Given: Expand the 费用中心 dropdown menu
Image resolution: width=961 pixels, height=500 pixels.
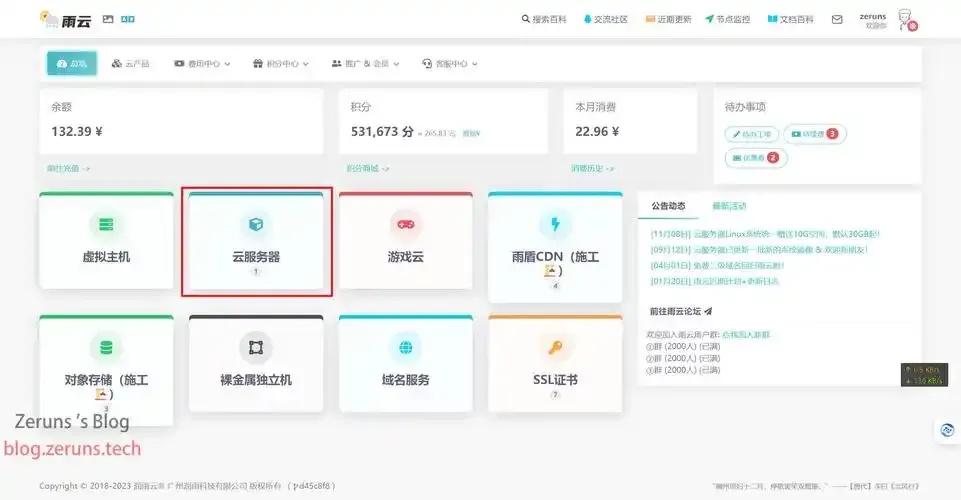Looking at the screenshot, I should (x=202, y=64).
